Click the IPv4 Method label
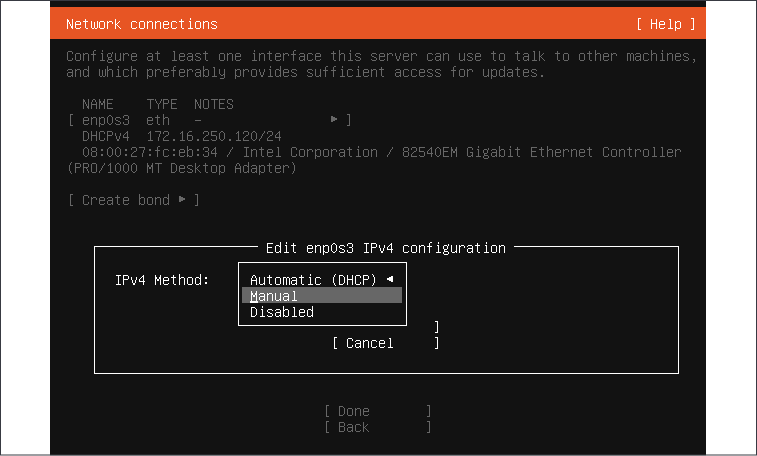Screen dimensions: 757x456 [162, 280]
